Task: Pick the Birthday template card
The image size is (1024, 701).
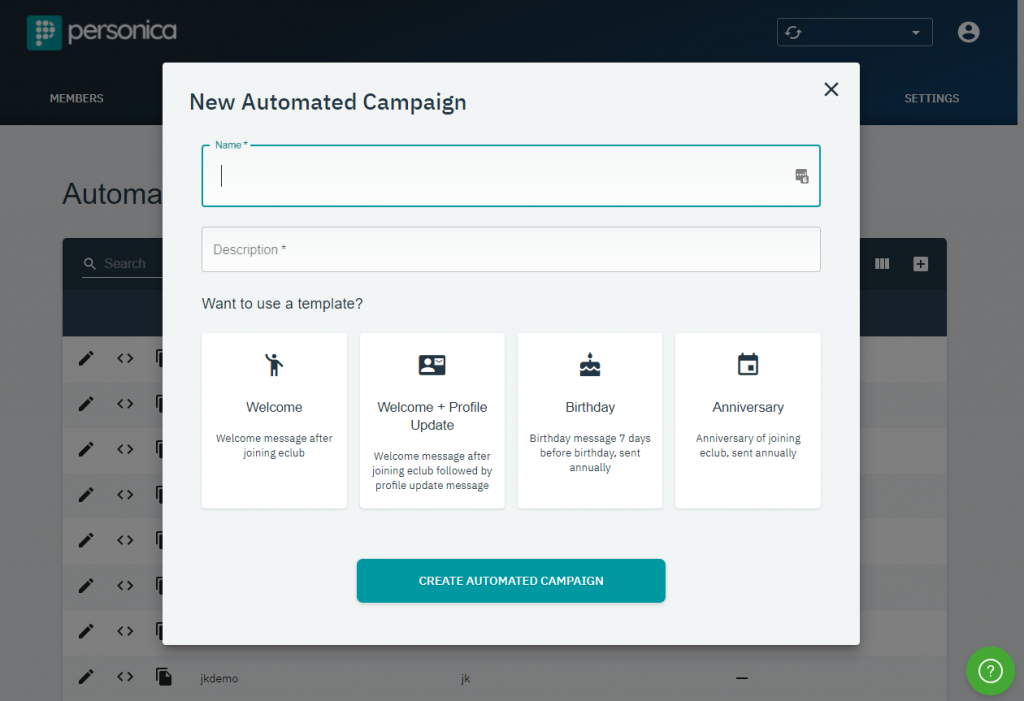Action: tap(589, 420)
